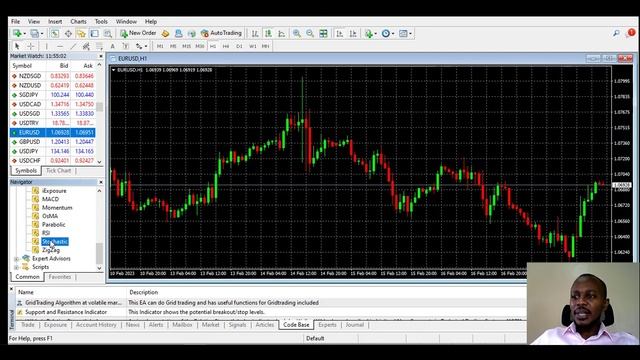Open the MetaEditor icon beside New Order
640x360 pixels.
[x=165, y=33]
